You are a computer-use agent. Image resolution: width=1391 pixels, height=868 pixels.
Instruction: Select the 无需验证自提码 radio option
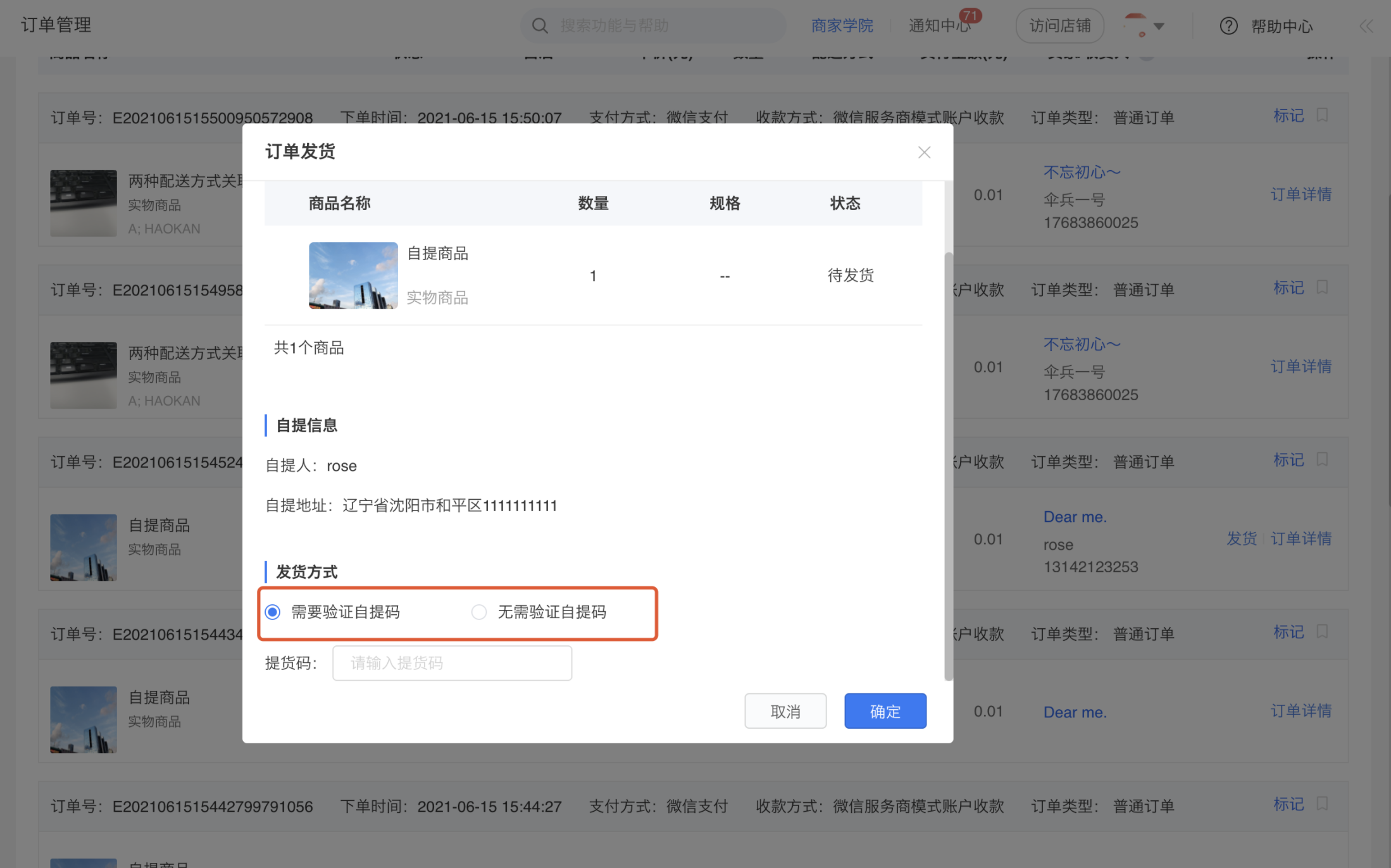479,612
